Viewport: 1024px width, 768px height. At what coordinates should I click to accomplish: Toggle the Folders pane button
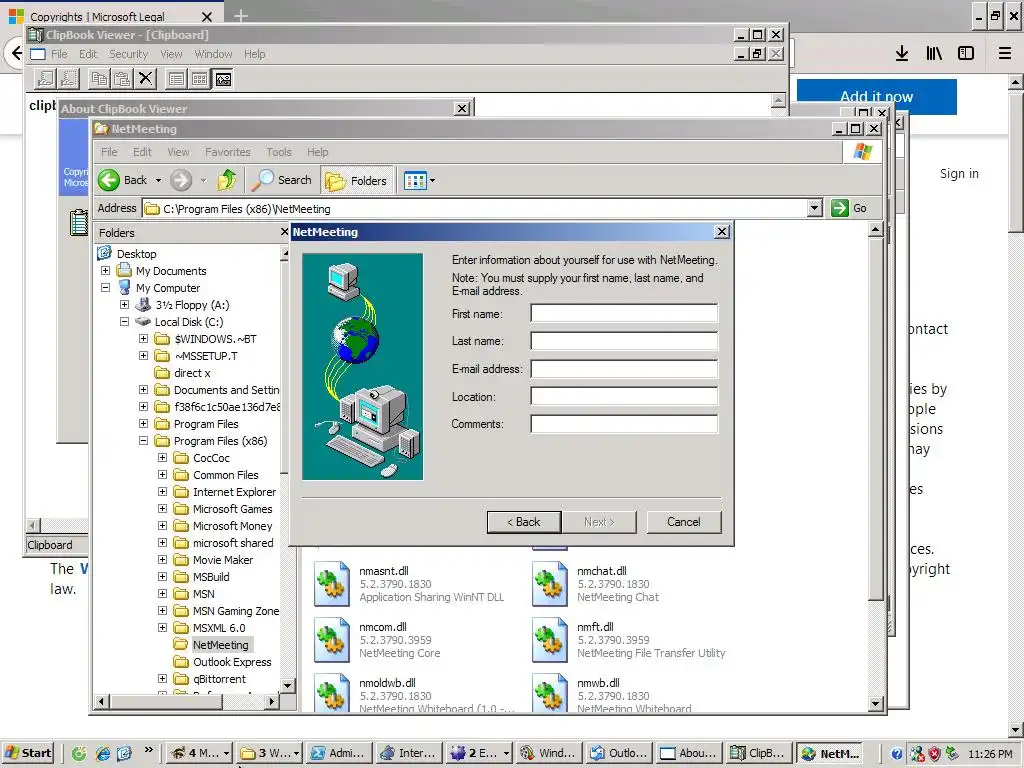[357, 181]
